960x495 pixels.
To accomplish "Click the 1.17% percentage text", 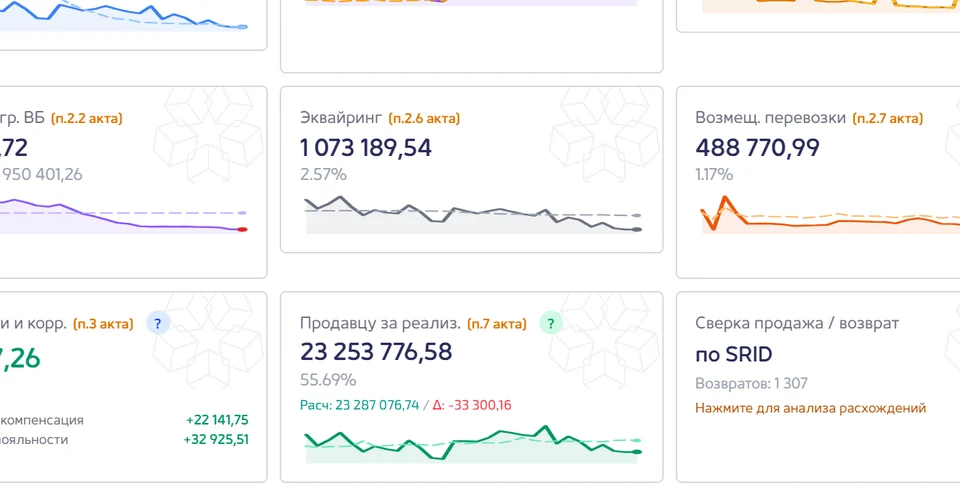I will coord(714,175).
